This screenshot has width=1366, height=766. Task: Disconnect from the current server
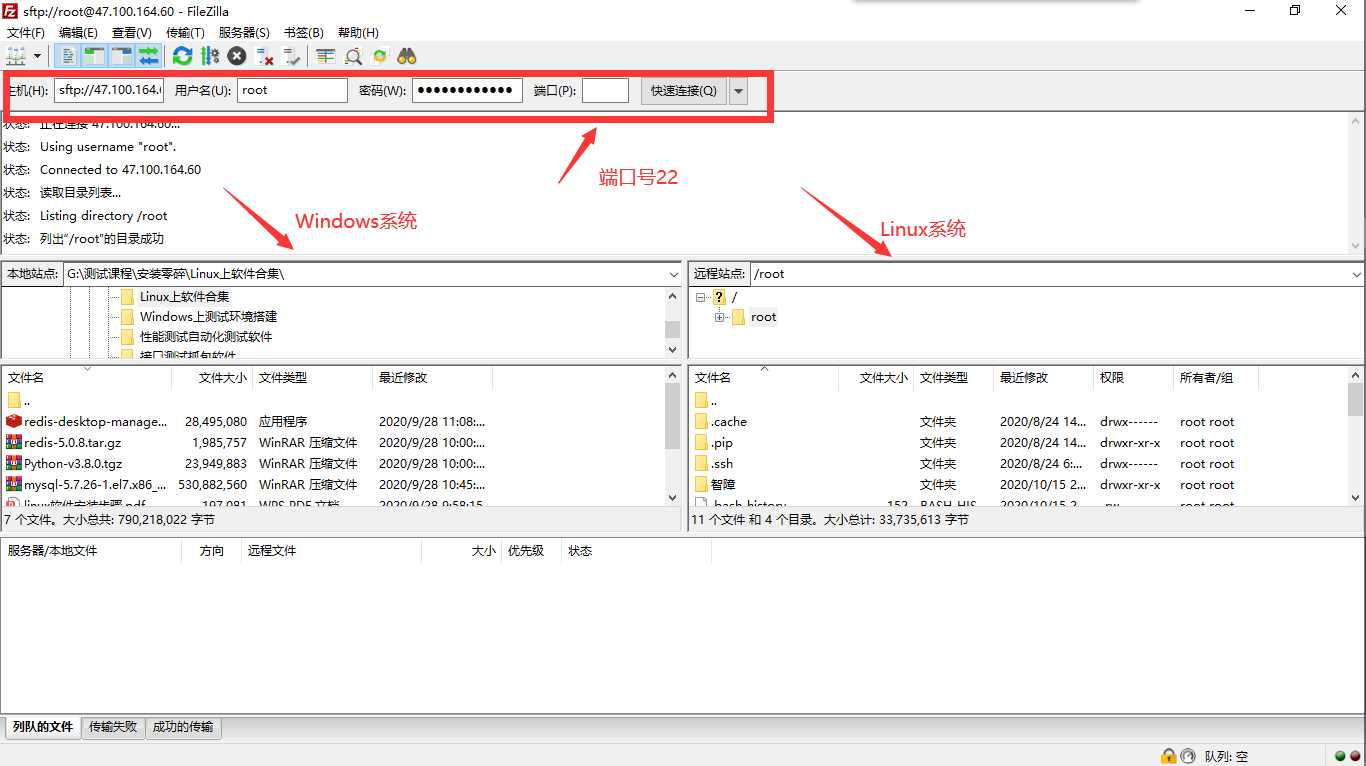pos(265,56)
